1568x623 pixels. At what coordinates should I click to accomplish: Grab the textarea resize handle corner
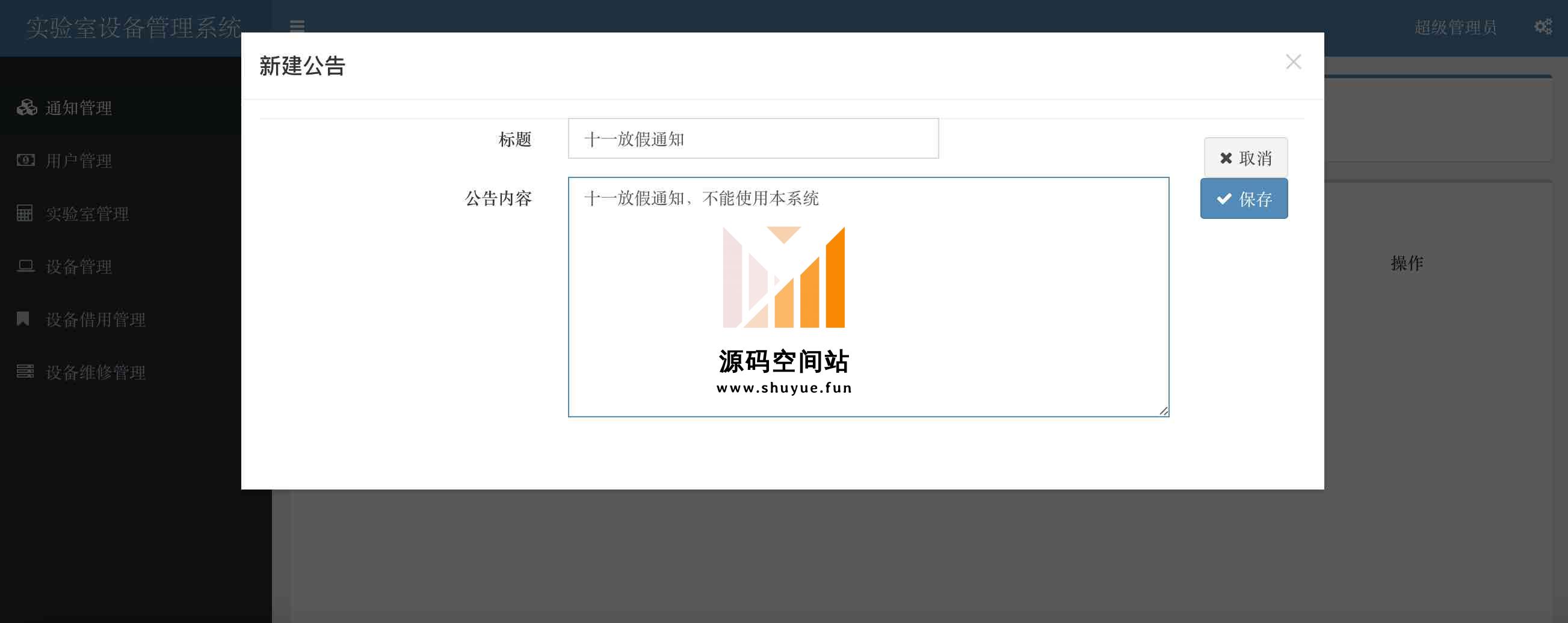tap(1163, 411)
